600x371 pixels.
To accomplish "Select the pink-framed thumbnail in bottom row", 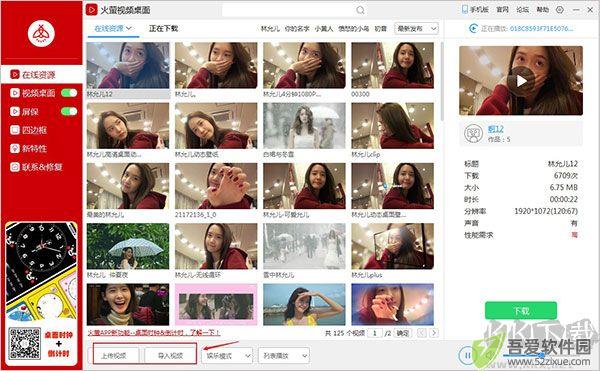I will [x=216, y=304].
